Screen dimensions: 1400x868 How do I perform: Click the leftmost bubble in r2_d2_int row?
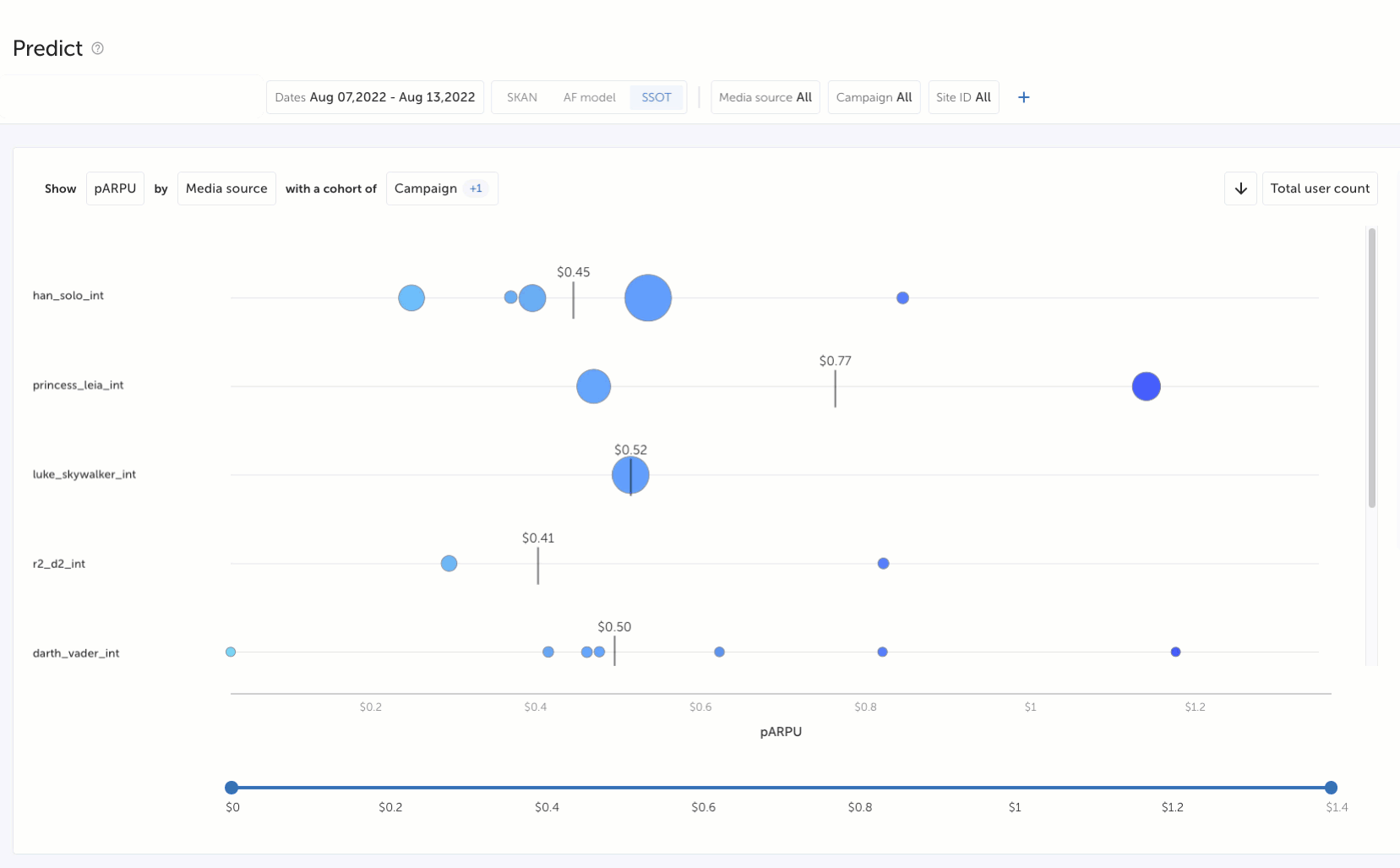click(449, 563)
